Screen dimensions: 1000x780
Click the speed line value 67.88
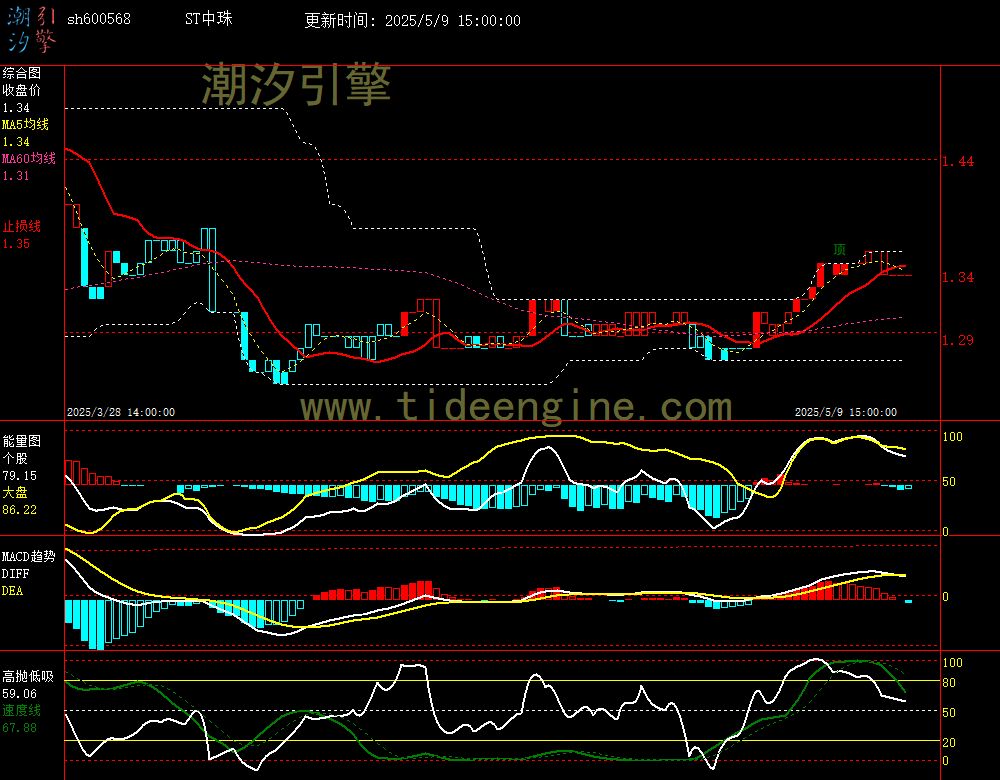(20, 728)
